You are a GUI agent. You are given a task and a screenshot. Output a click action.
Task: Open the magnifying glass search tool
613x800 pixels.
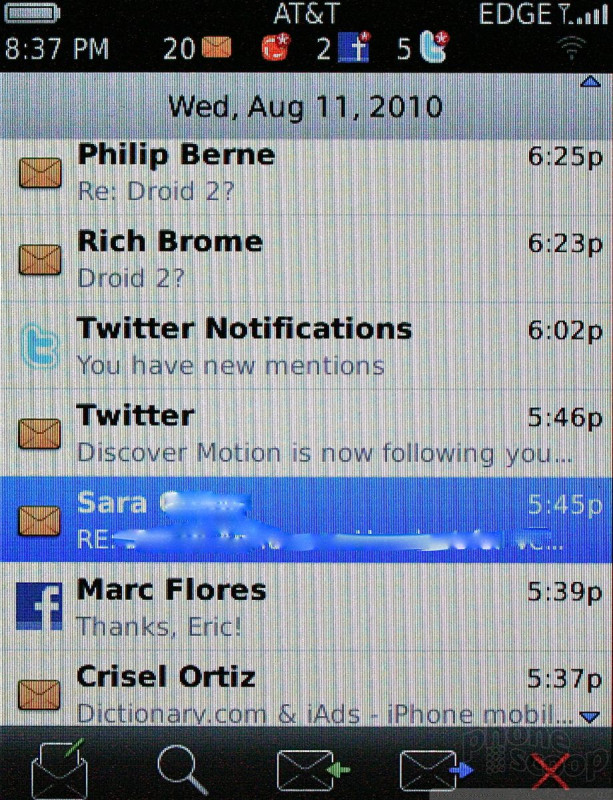click(183, 769)
